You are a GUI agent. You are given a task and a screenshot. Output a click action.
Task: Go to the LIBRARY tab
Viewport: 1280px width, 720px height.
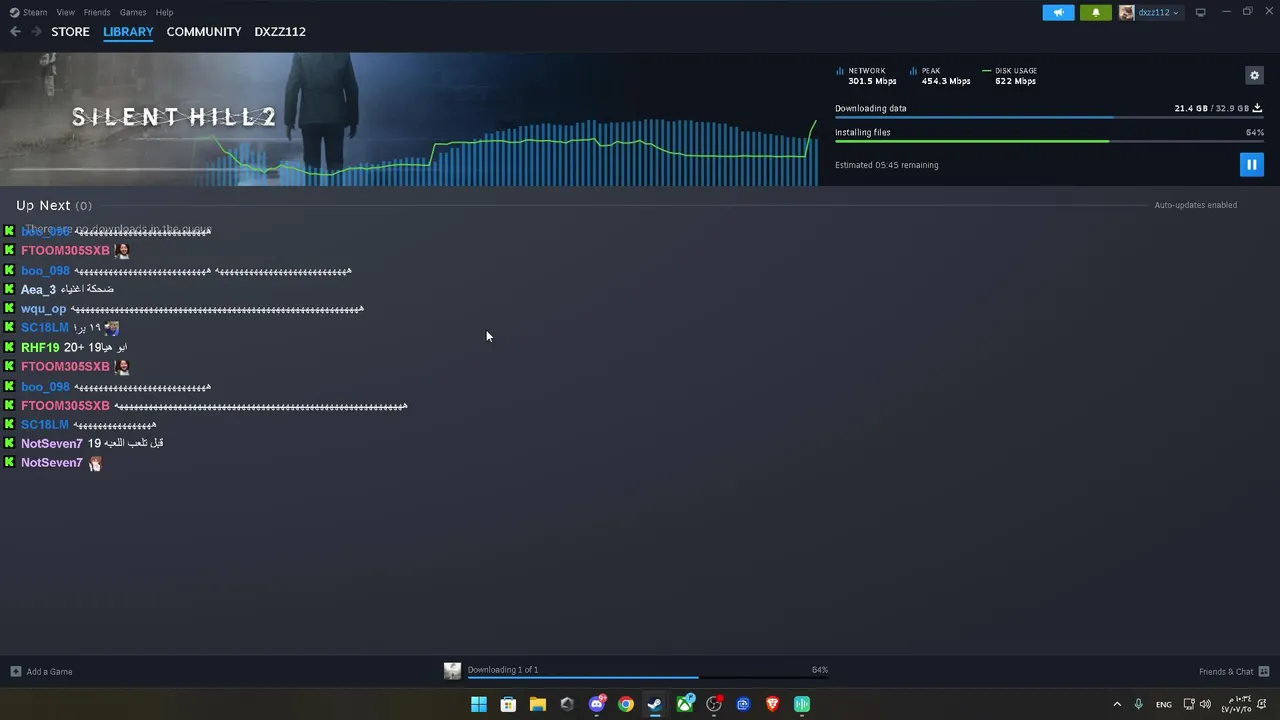(x=128, y=32)
